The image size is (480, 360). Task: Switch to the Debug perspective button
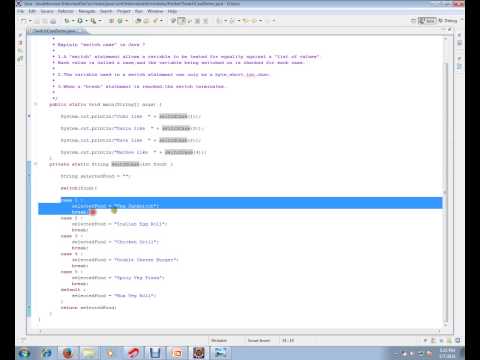point(448,21)
